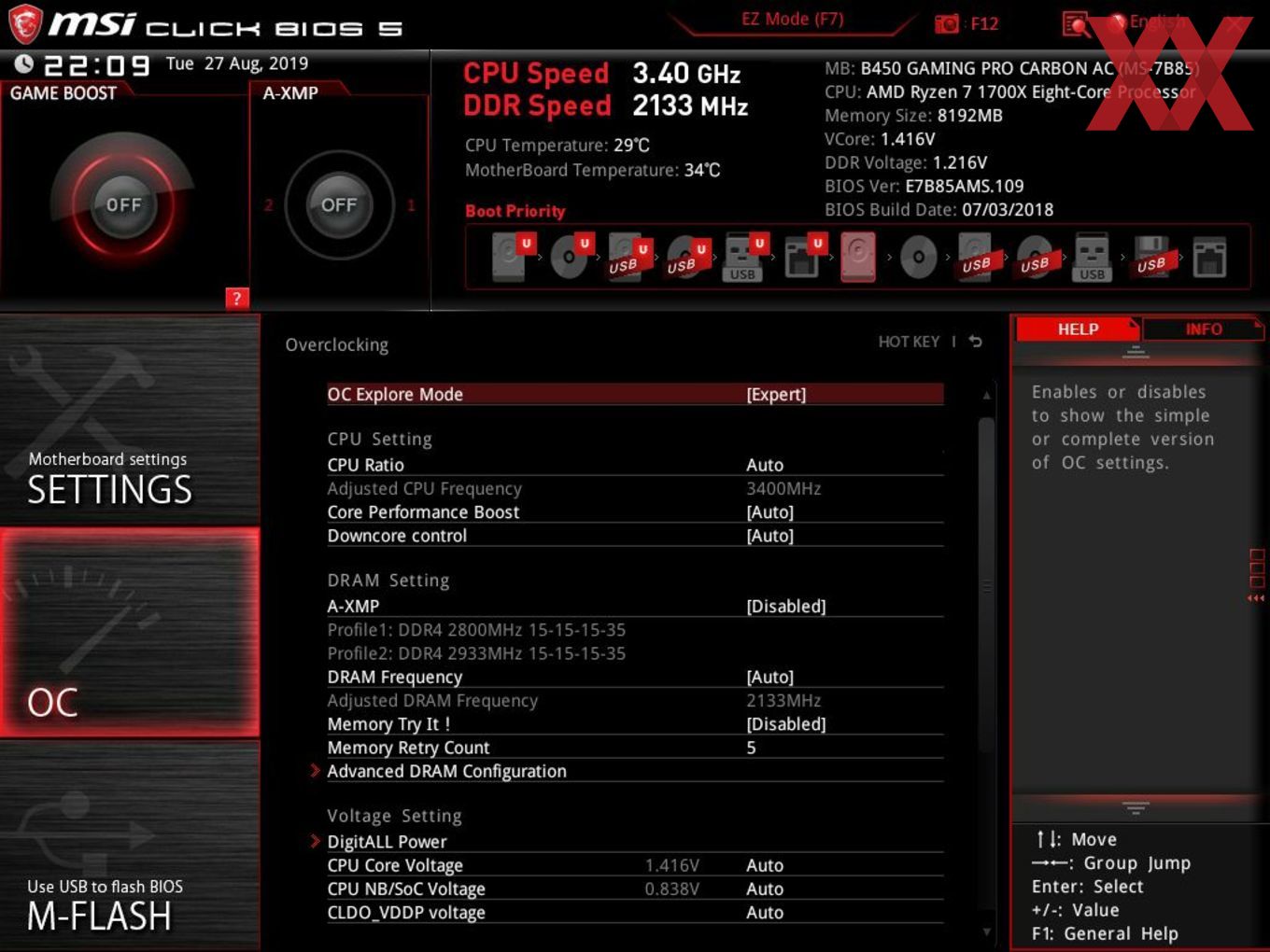Select the UEFI network boot device icon
1270x952 pixels.
pos(803,257)
